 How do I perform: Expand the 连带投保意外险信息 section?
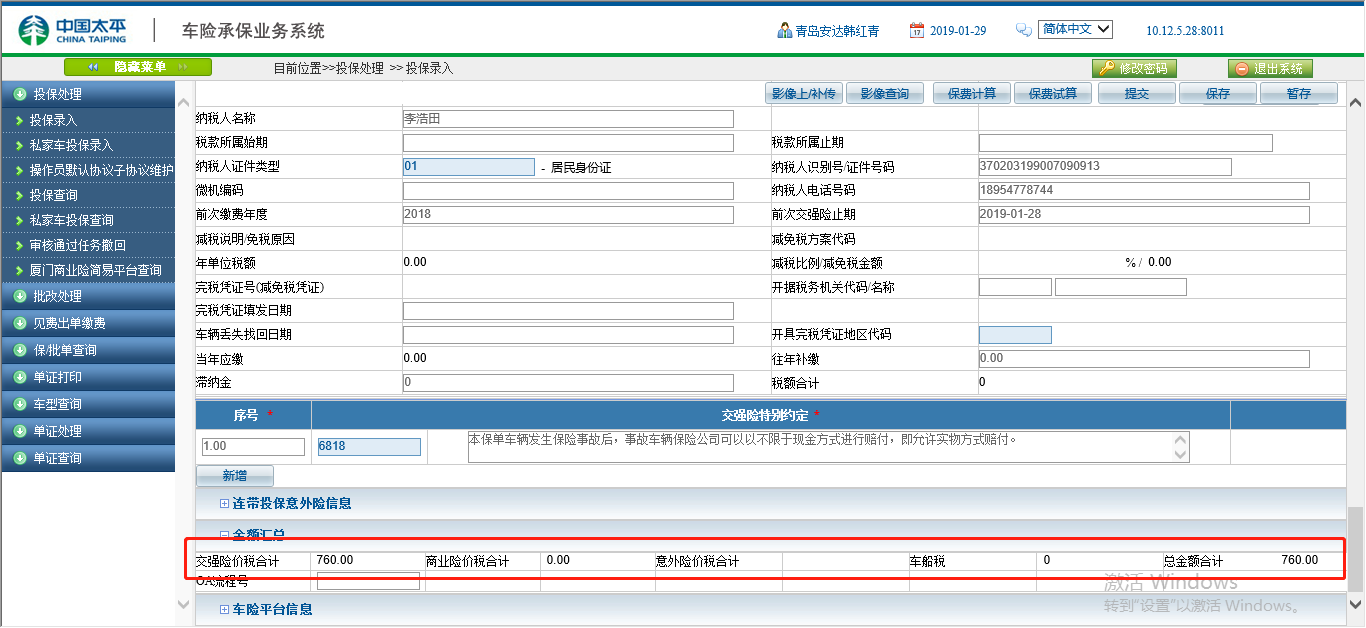pyautogui.click(x=225, y=504)
